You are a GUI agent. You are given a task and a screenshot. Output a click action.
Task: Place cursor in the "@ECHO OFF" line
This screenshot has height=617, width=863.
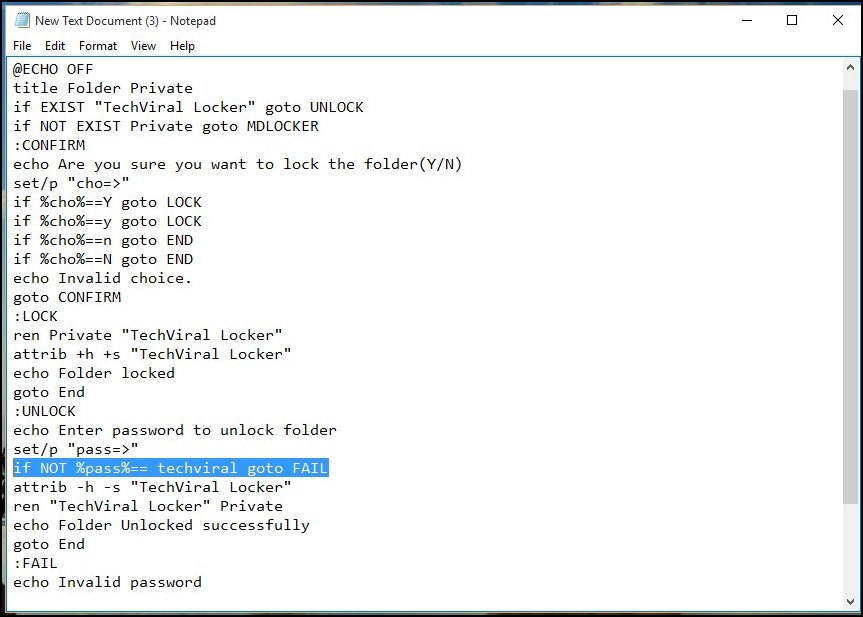click(x=53, y=69)
